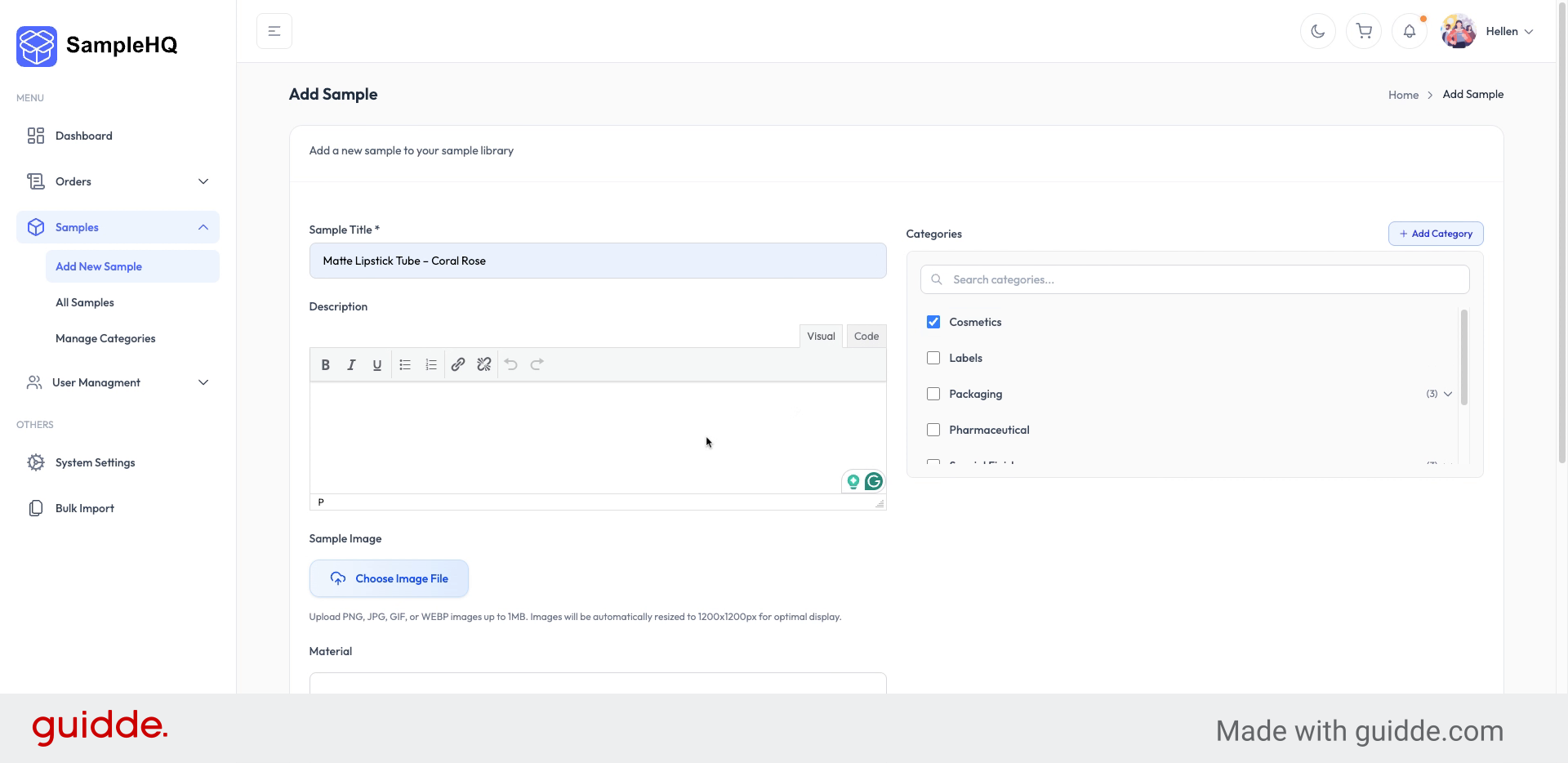The height and width of the screenshot is (763, 1568).
Task: Insert a bulleted list in description
Action: tap(405, 365)
